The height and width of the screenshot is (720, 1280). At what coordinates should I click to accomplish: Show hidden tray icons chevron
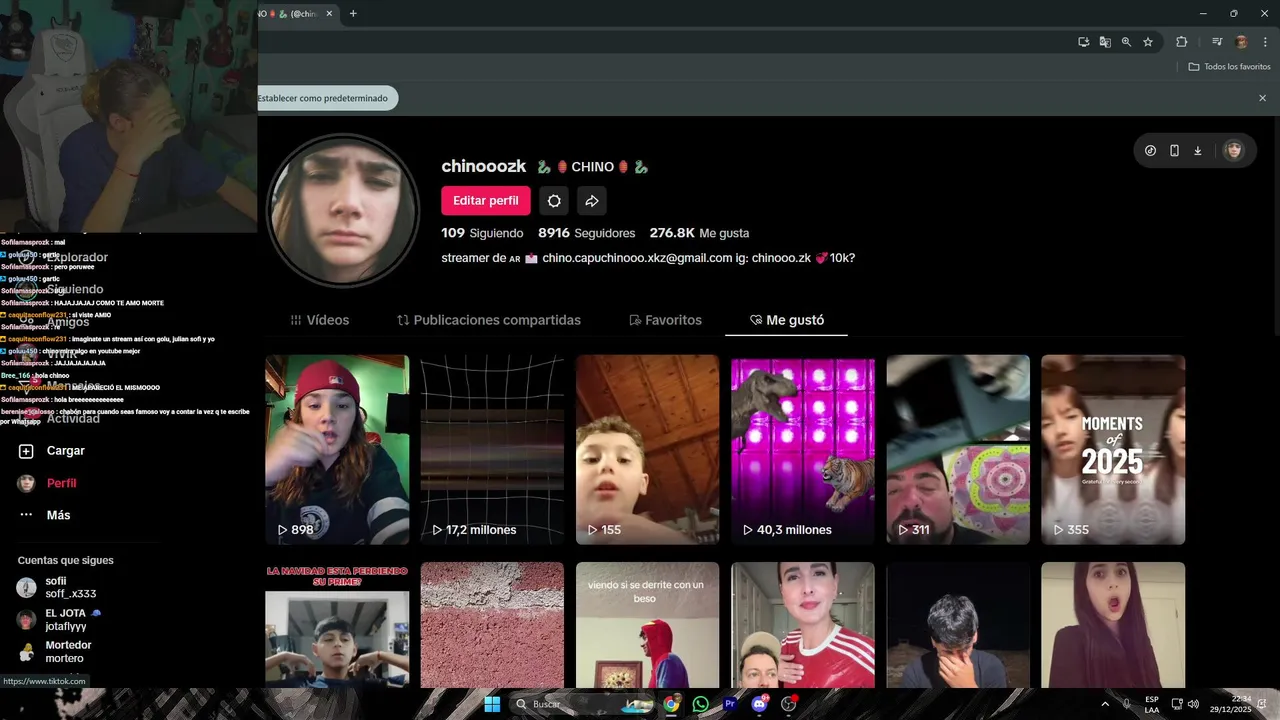(1106, 704)
